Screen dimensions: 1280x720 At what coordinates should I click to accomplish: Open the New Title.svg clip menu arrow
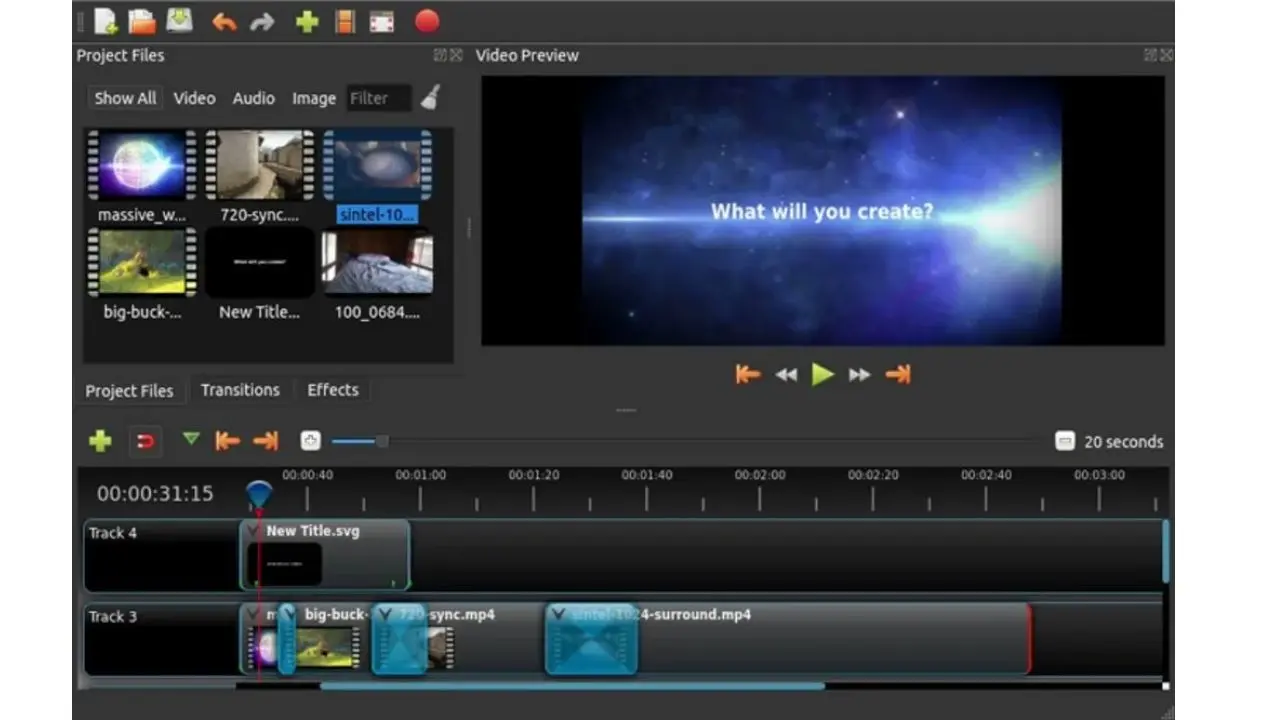pyautogui.click(x=254, y=531)
